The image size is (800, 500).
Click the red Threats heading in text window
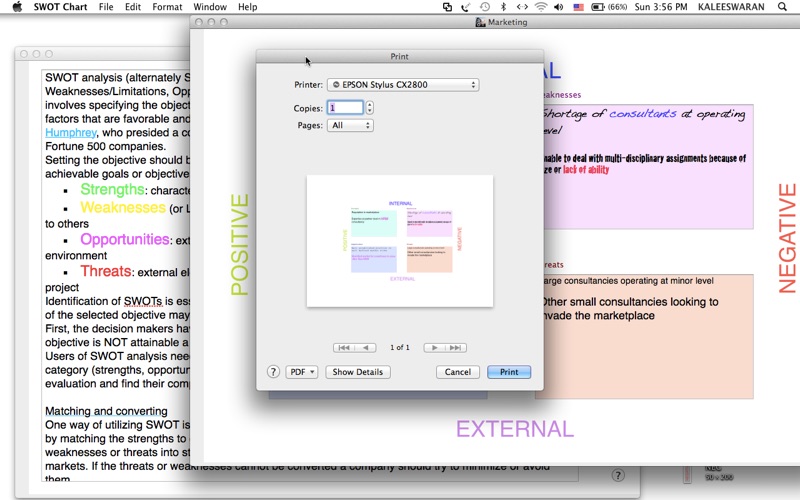106,271
